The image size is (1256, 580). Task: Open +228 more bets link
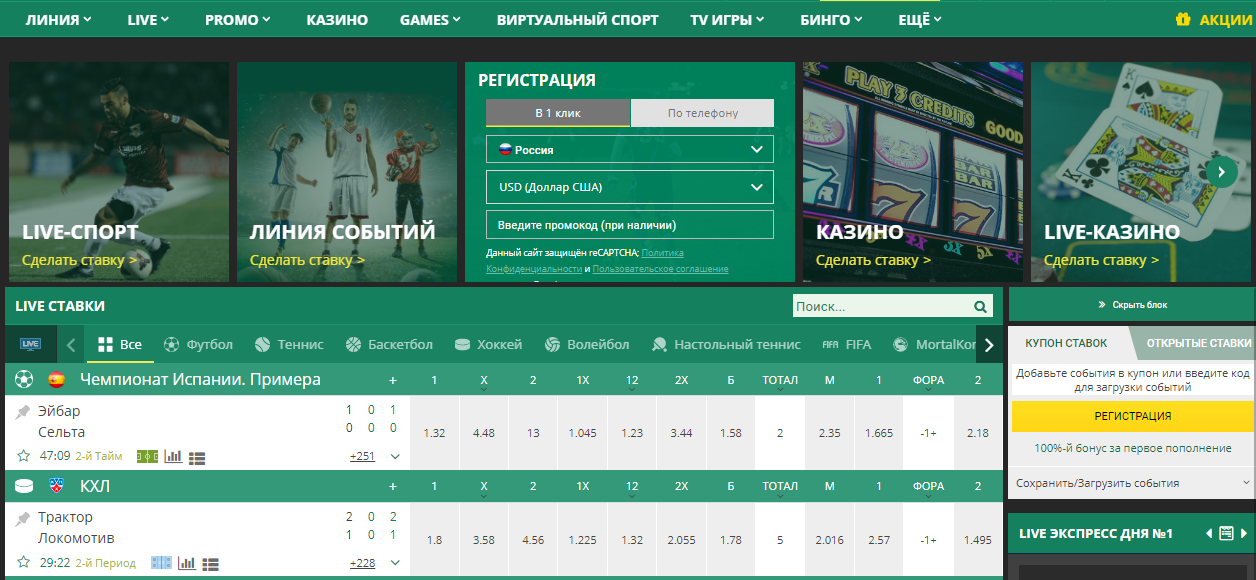point(362,563)
